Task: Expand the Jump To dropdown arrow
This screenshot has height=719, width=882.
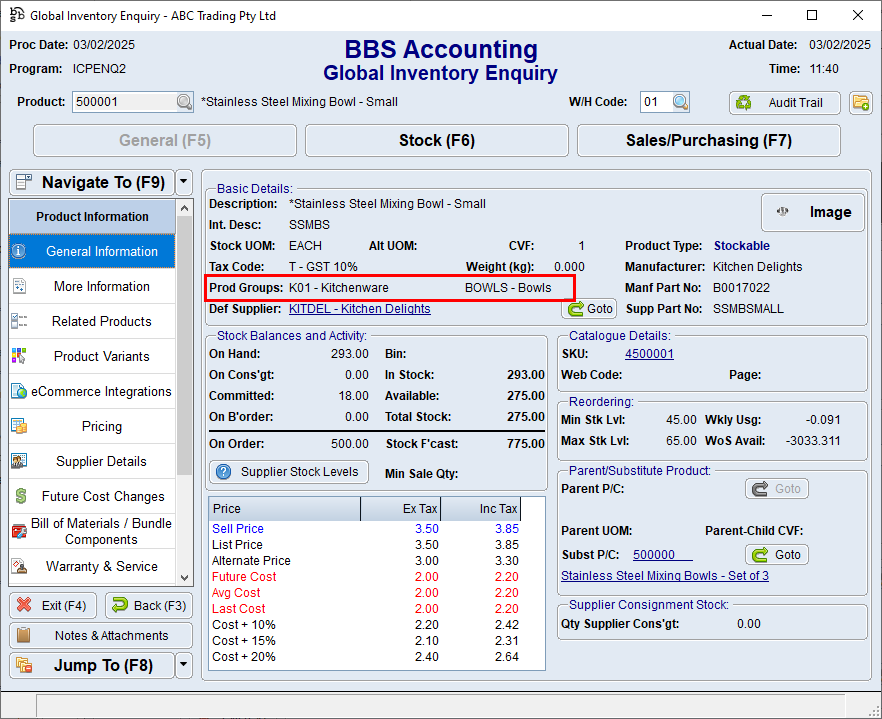Action: (183, 666)
